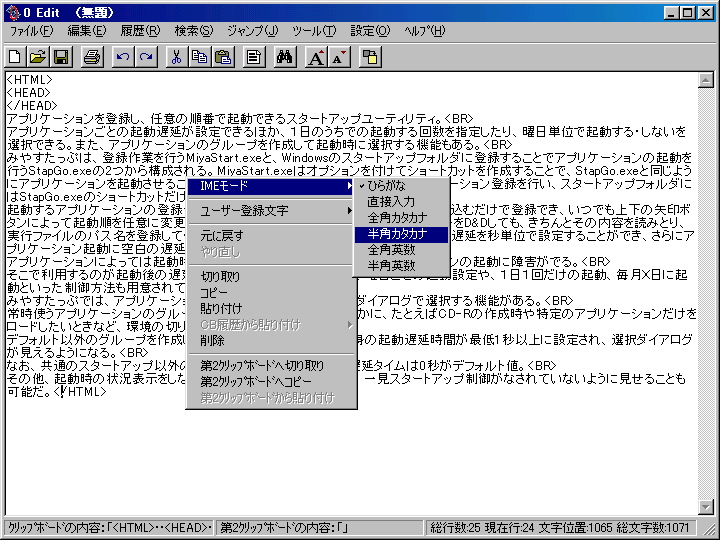Click the vertical scrollbar down arrow

[x=705, y=506]
